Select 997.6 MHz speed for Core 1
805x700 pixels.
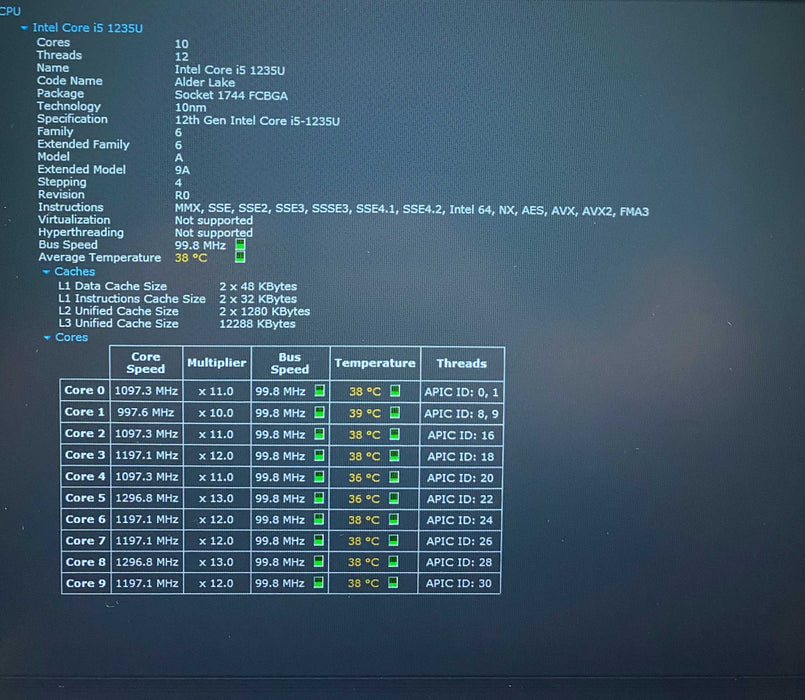pos(146,412)
